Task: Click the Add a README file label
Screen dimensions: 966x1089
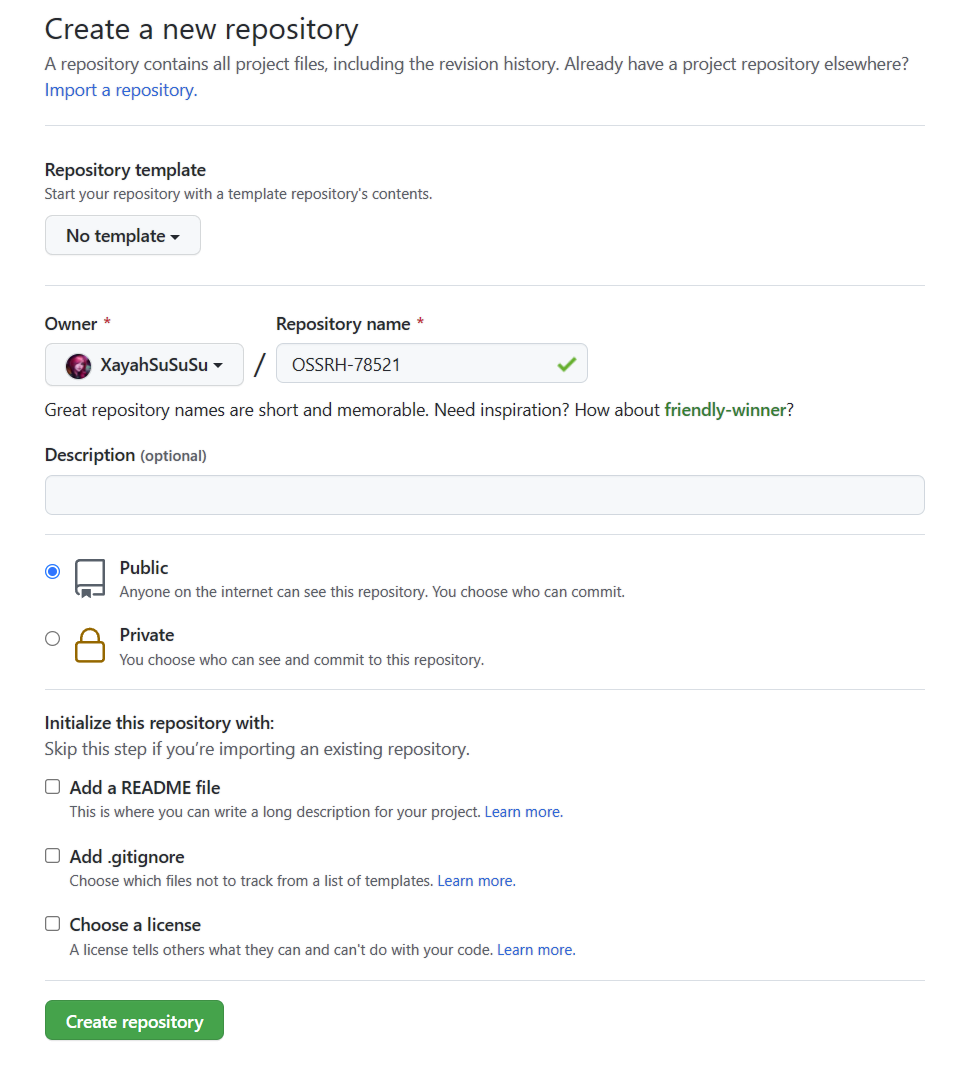Action: pos(145,788)
